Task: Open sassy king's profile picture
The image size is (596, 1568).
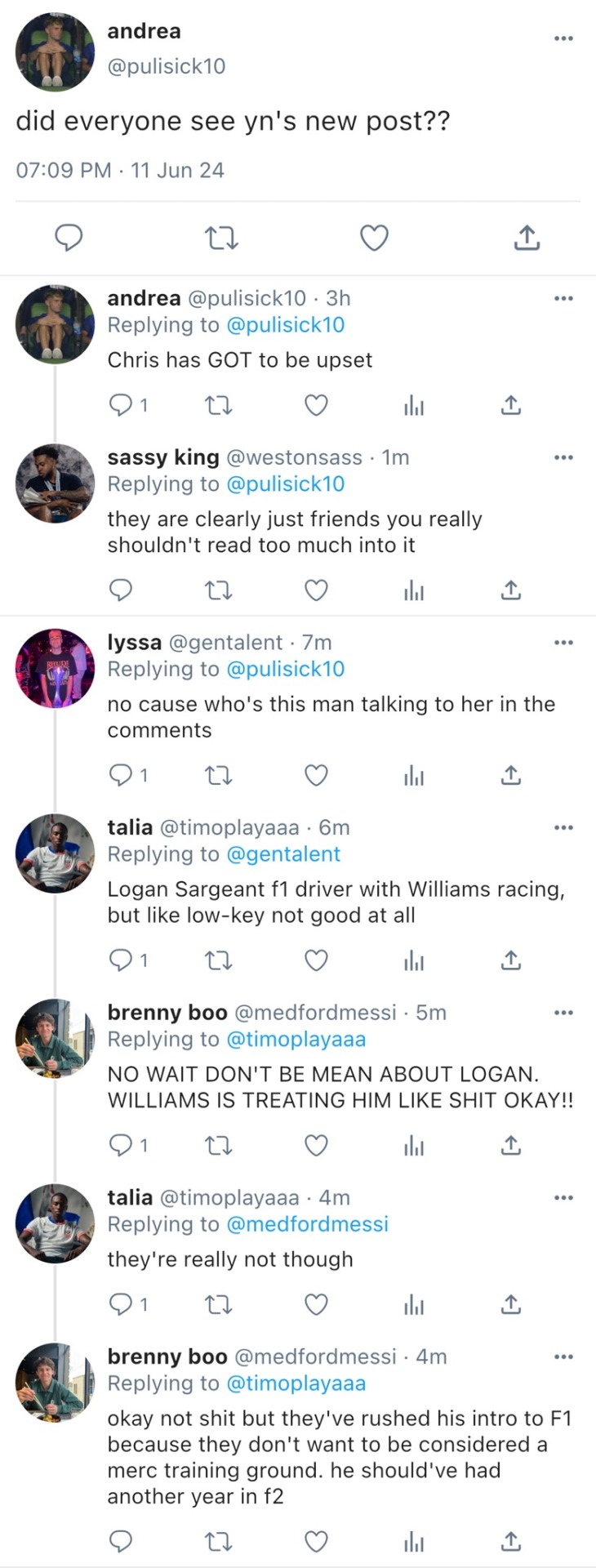Action: pos(55,483)
